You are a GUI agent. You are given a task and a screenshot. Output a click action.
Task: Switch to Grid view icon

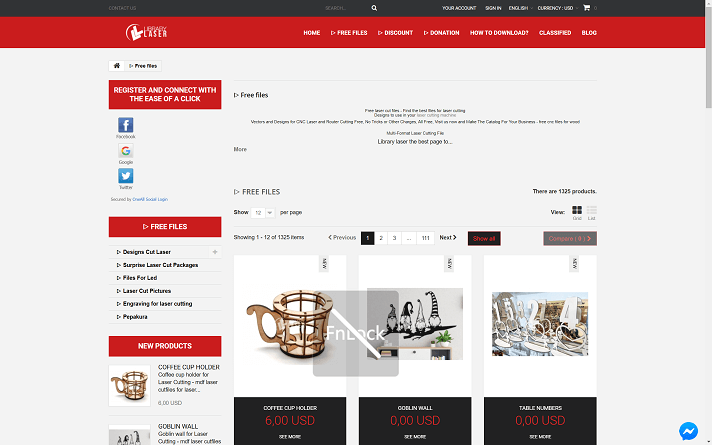(577, 210)
